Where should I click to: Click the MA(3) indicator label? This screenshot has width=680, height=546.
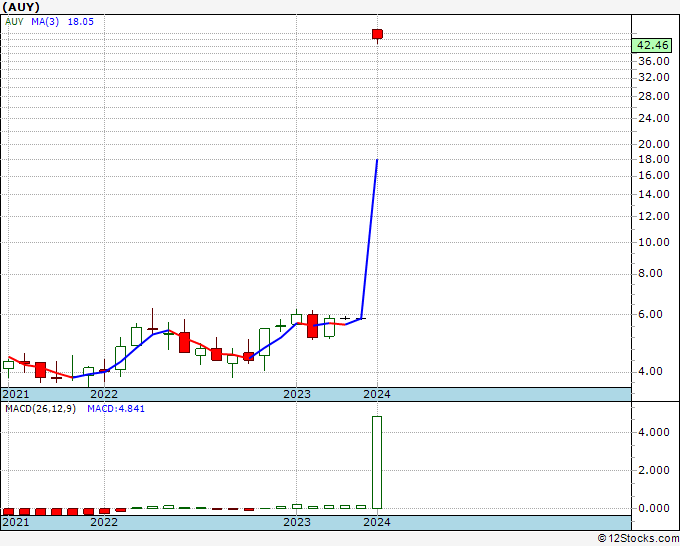pyautogui.click(x=45, y=22)
